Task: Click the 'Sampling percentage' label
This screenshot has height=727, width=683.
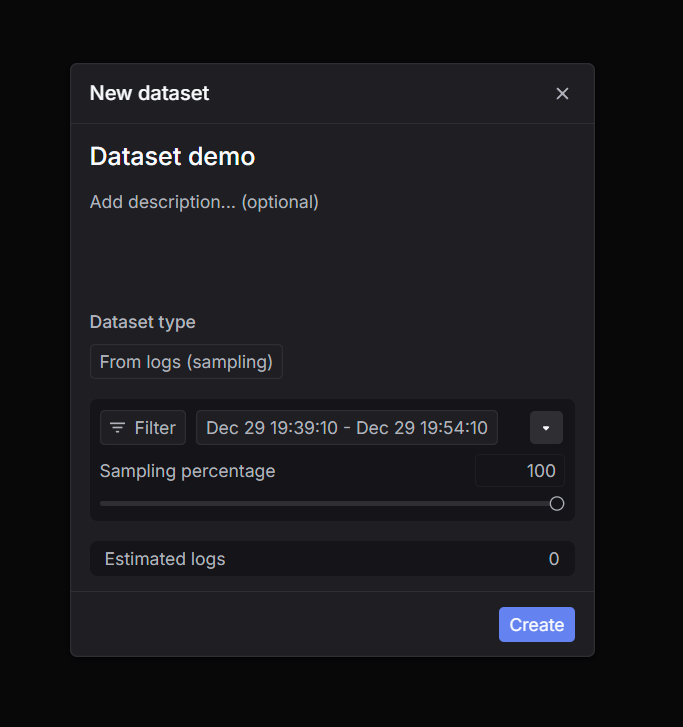Action: tap(187, 471)
